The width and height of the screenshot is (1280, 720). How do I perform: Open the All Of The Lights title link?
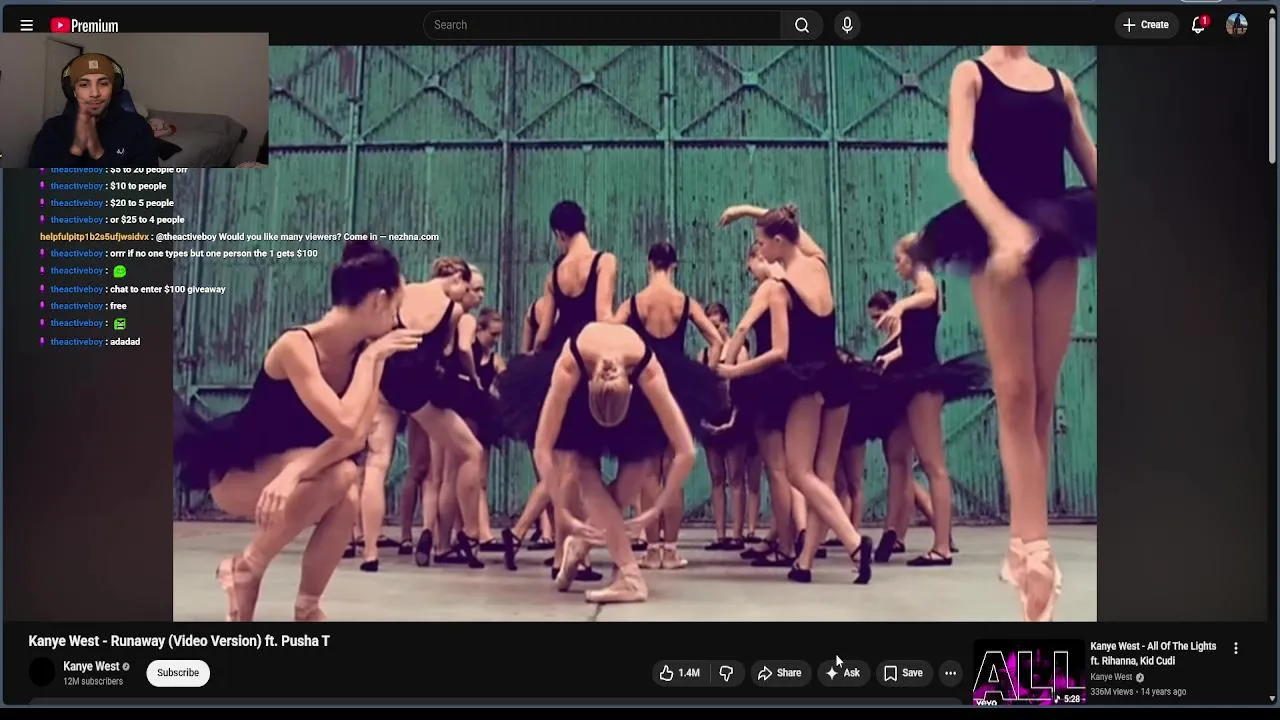point(1153,653)
